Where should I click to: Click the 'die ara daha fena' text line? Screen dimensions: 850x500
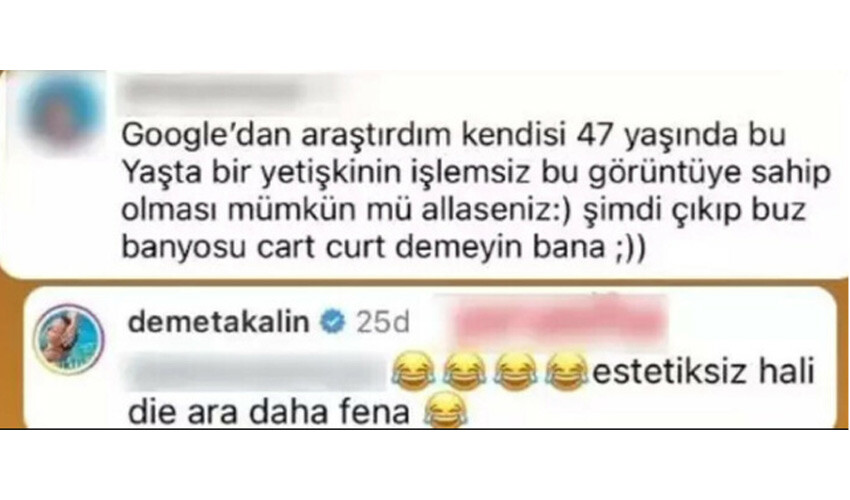[x=269, y=412]
